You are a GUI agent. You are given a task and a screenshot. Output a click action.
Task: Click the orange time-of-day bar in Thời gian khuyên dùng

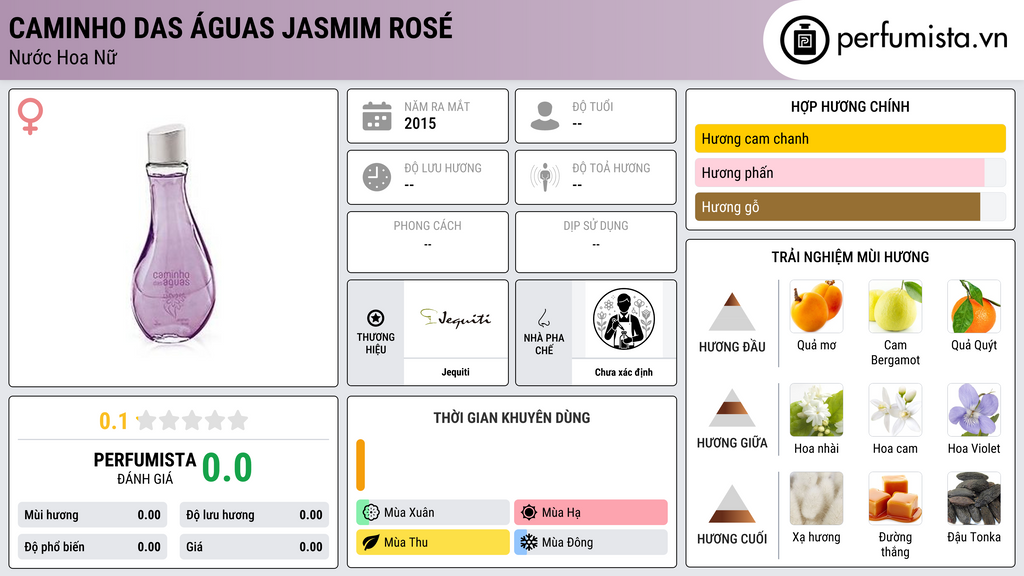point(360,465)
